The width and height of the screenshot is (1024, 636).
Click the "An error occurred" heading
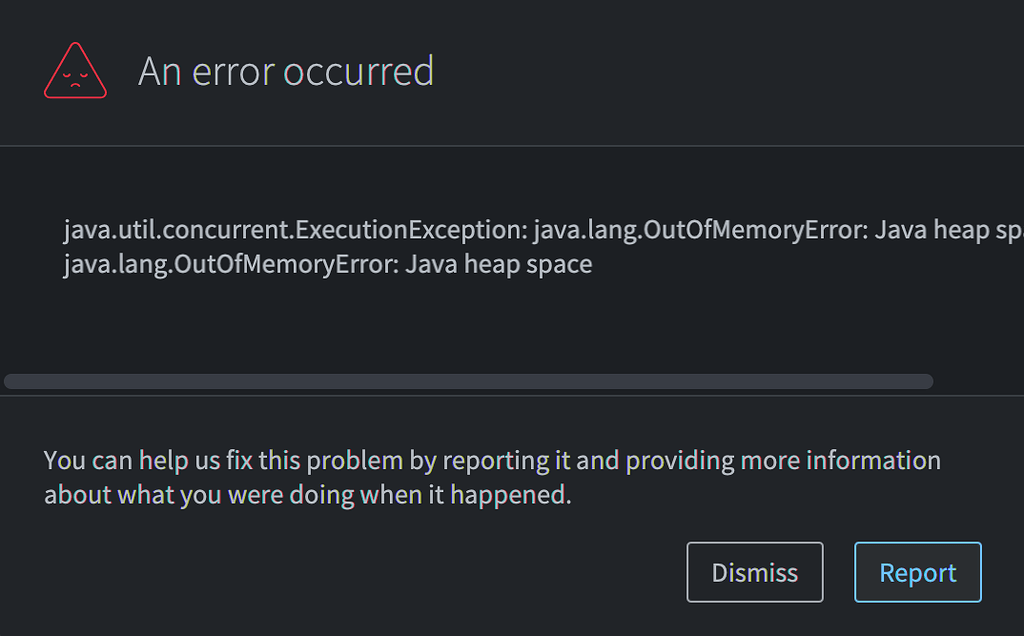286,71
